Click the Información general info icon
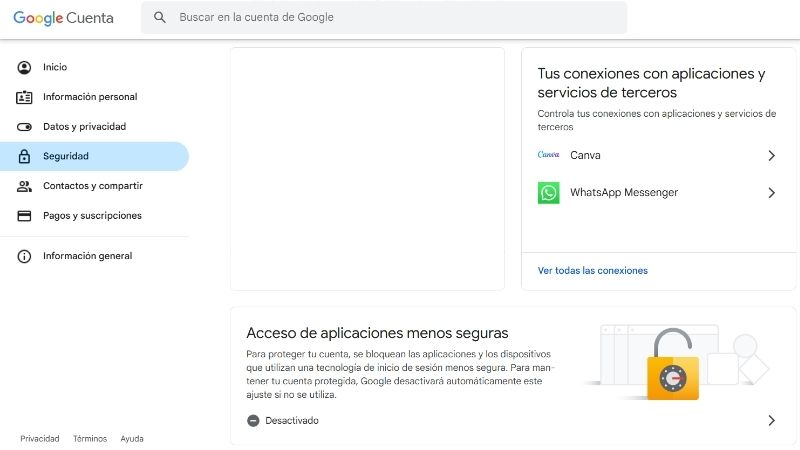Image resolution: width=800 pixels, height=450 pixels. point(24,256)
